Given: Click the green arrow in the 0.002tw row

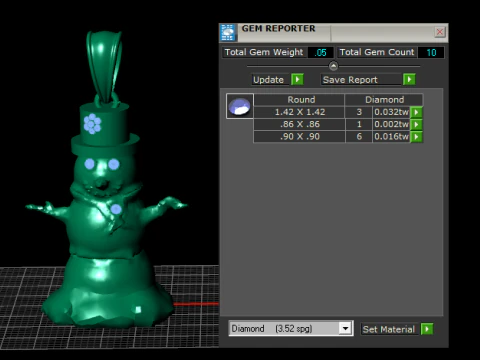Looking at the screenshot, I should click(416, 124).
